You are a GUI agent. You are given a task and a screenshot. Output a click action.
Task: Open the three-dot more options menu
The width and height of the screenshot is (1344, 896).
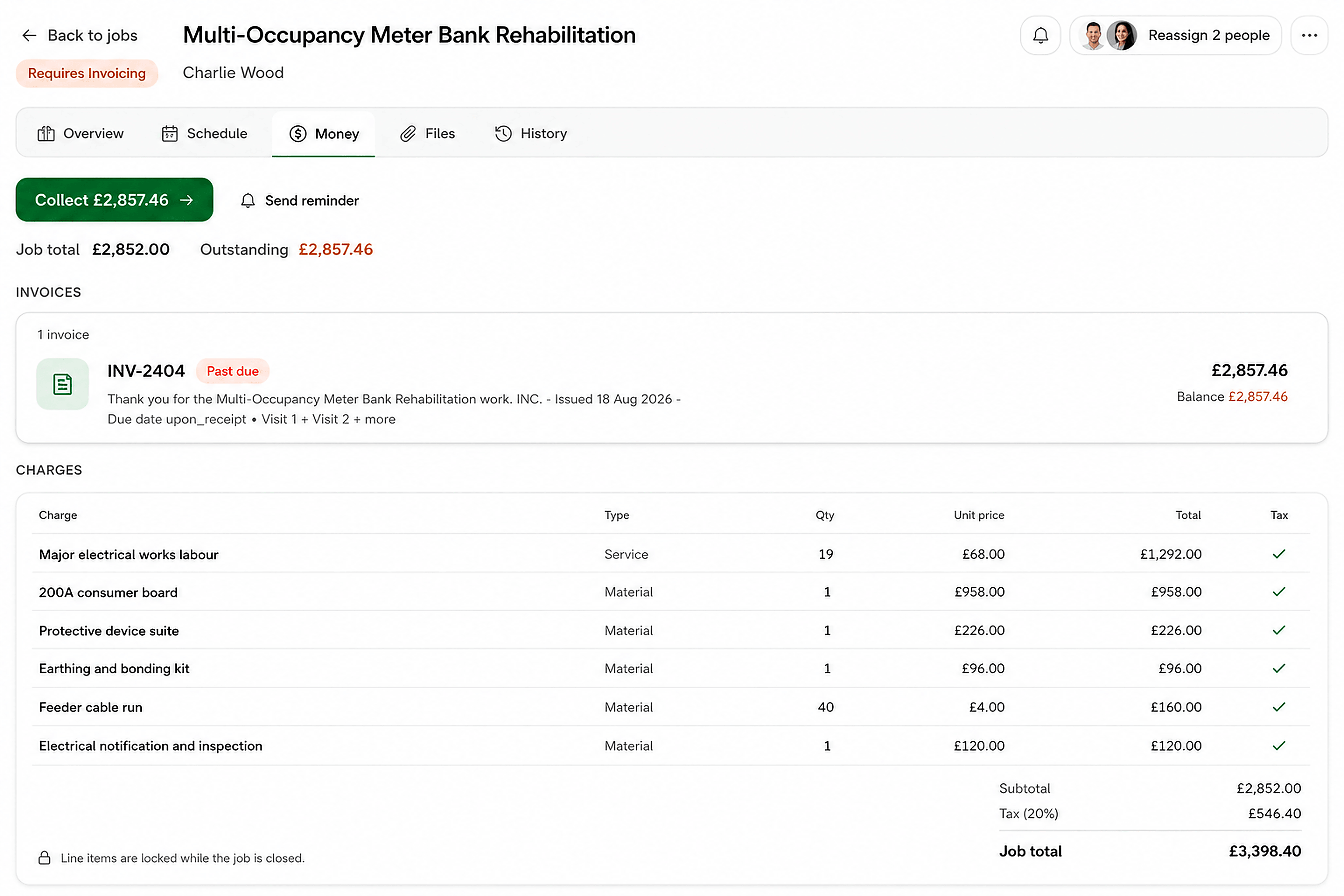pos(1309,35)
